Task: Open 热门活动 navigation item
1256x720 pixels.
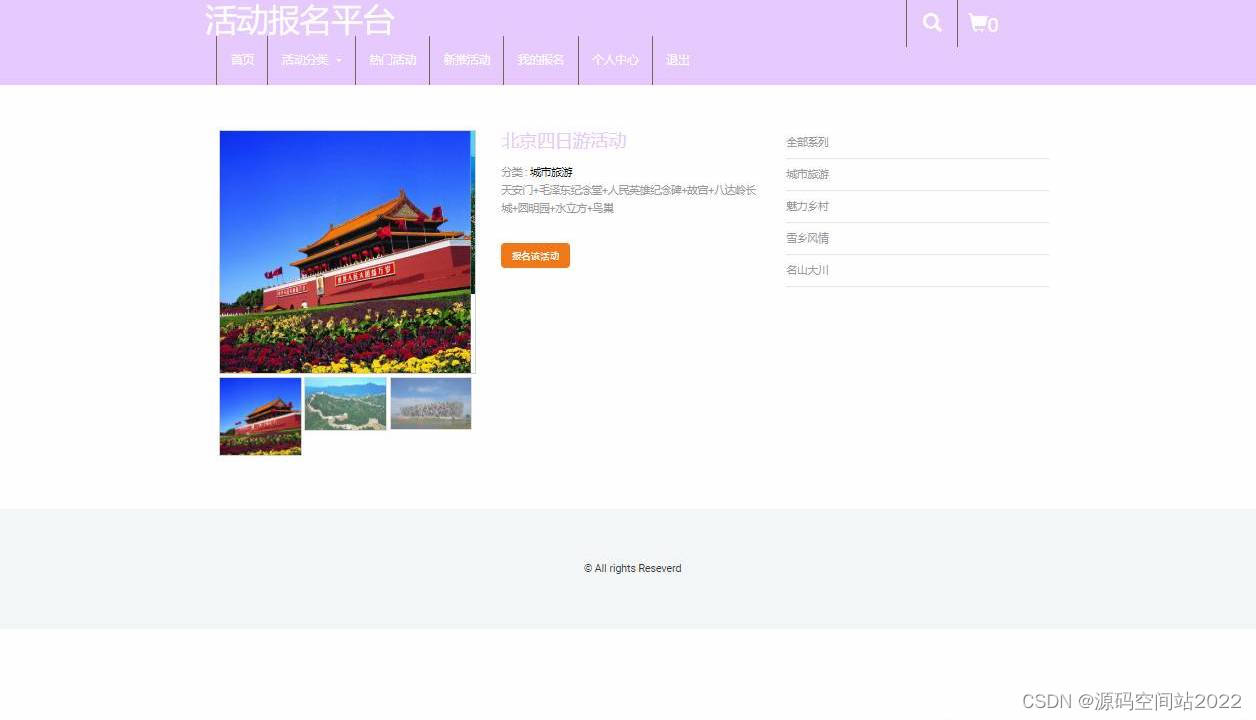Action: click(392, 60)
